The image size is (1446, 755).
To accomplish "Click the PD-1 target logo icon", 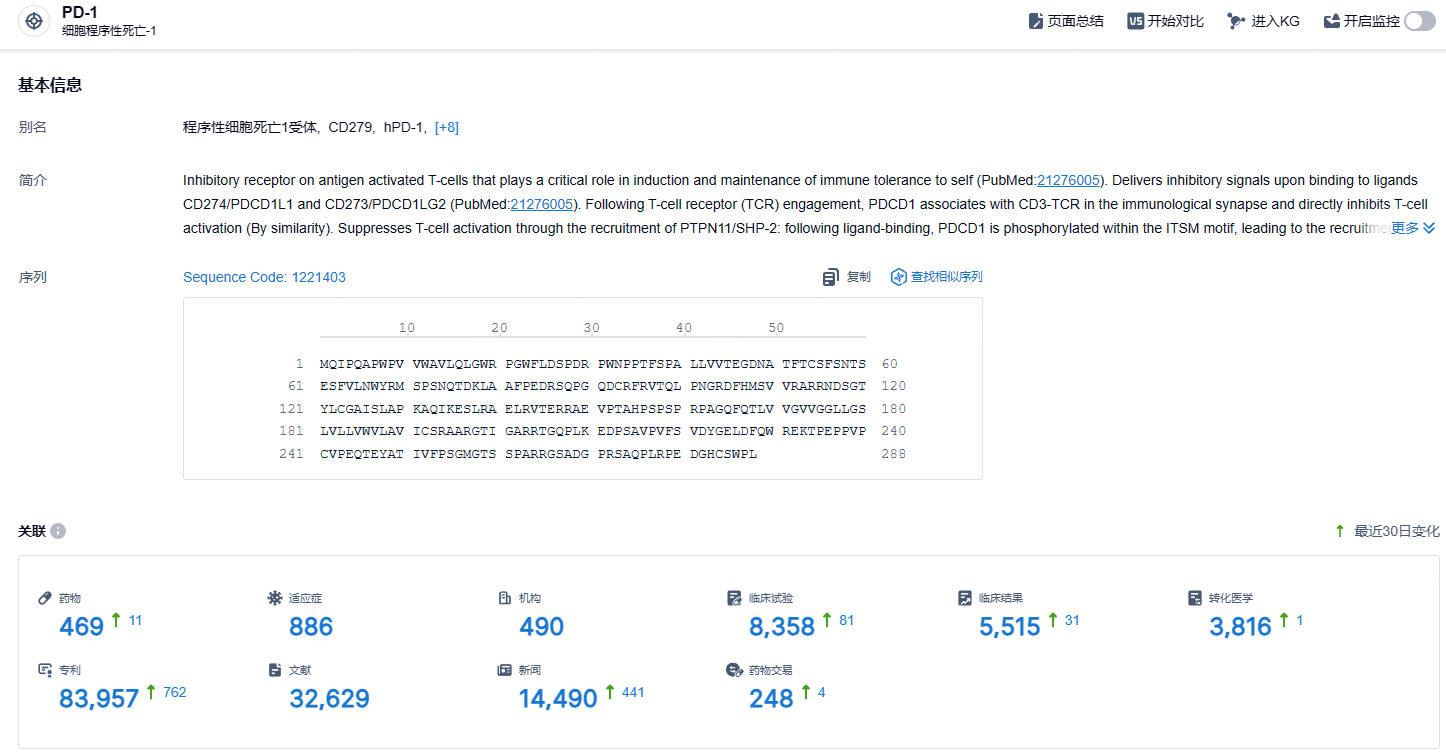I will tap(34, 21).
